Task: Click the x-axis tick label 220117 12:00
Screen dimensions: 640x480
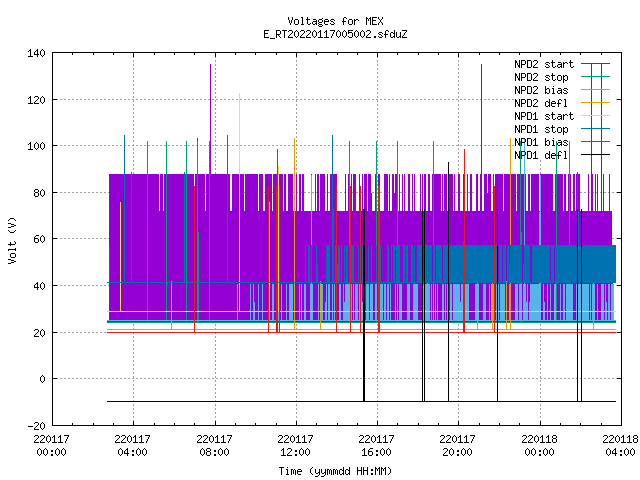Action: 296,445
